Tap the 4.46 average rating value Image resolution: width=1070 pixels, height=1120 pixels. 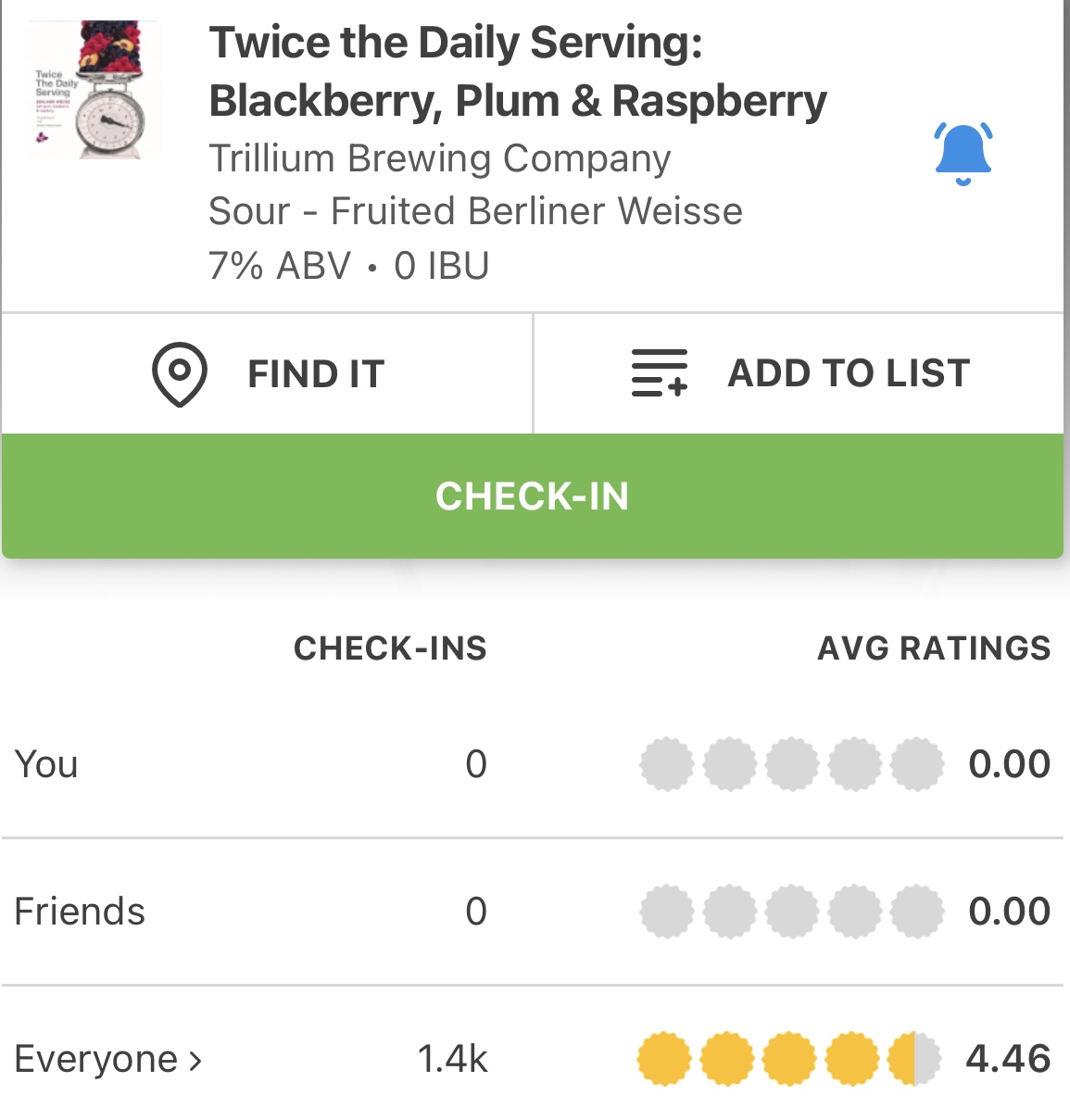[1008, 1059]
